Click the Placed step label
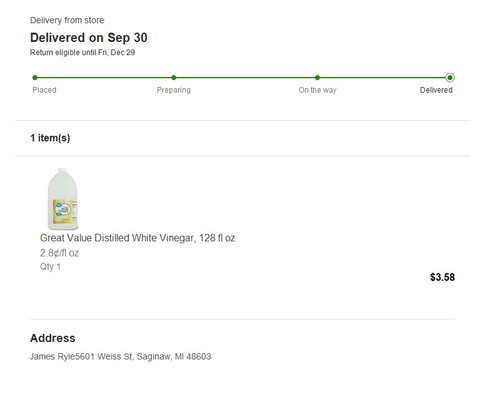This screenshot has width=500, height=404. 44,90
